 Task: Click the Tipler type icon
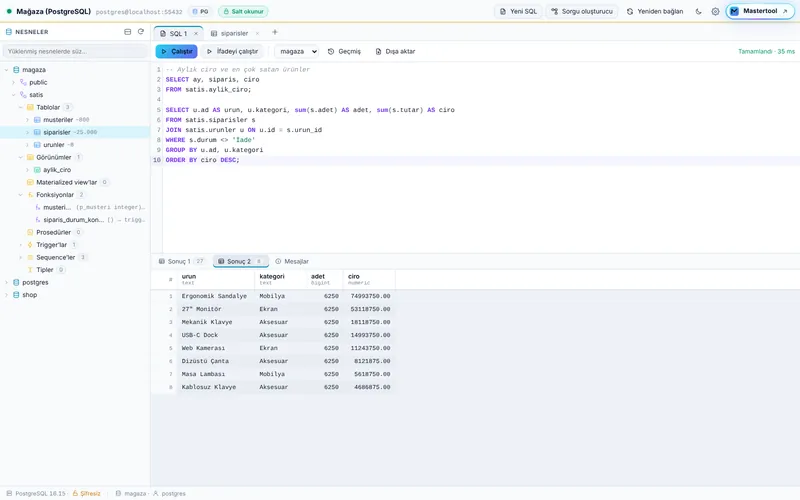(30, 270)
